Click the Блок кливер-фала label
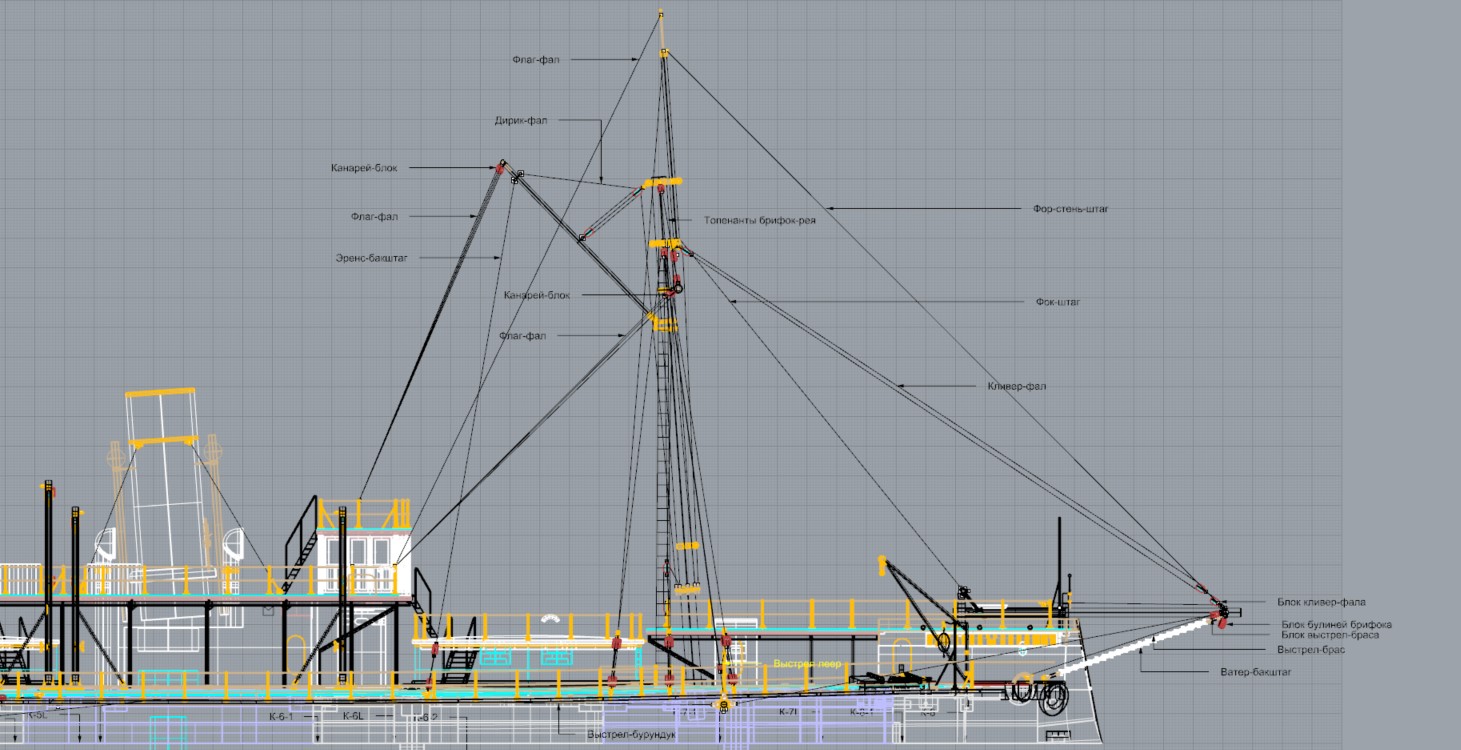The image size is (1461, 750). pos(1320,602)
